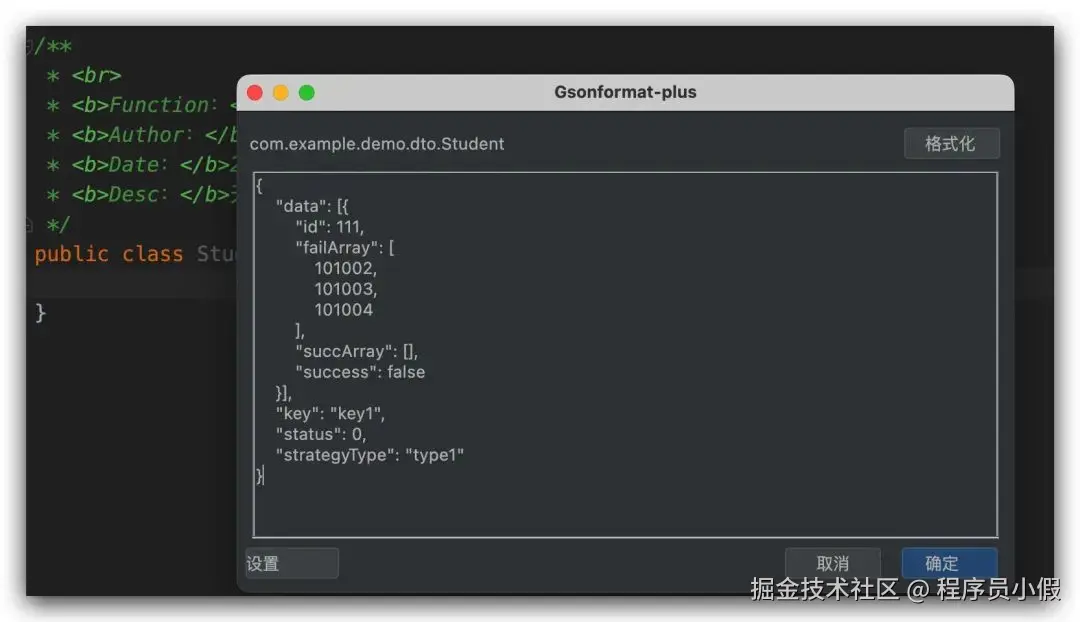Close the Gsonformat-plus dialog with red button
1080x622 pixels.
(255, 92)
